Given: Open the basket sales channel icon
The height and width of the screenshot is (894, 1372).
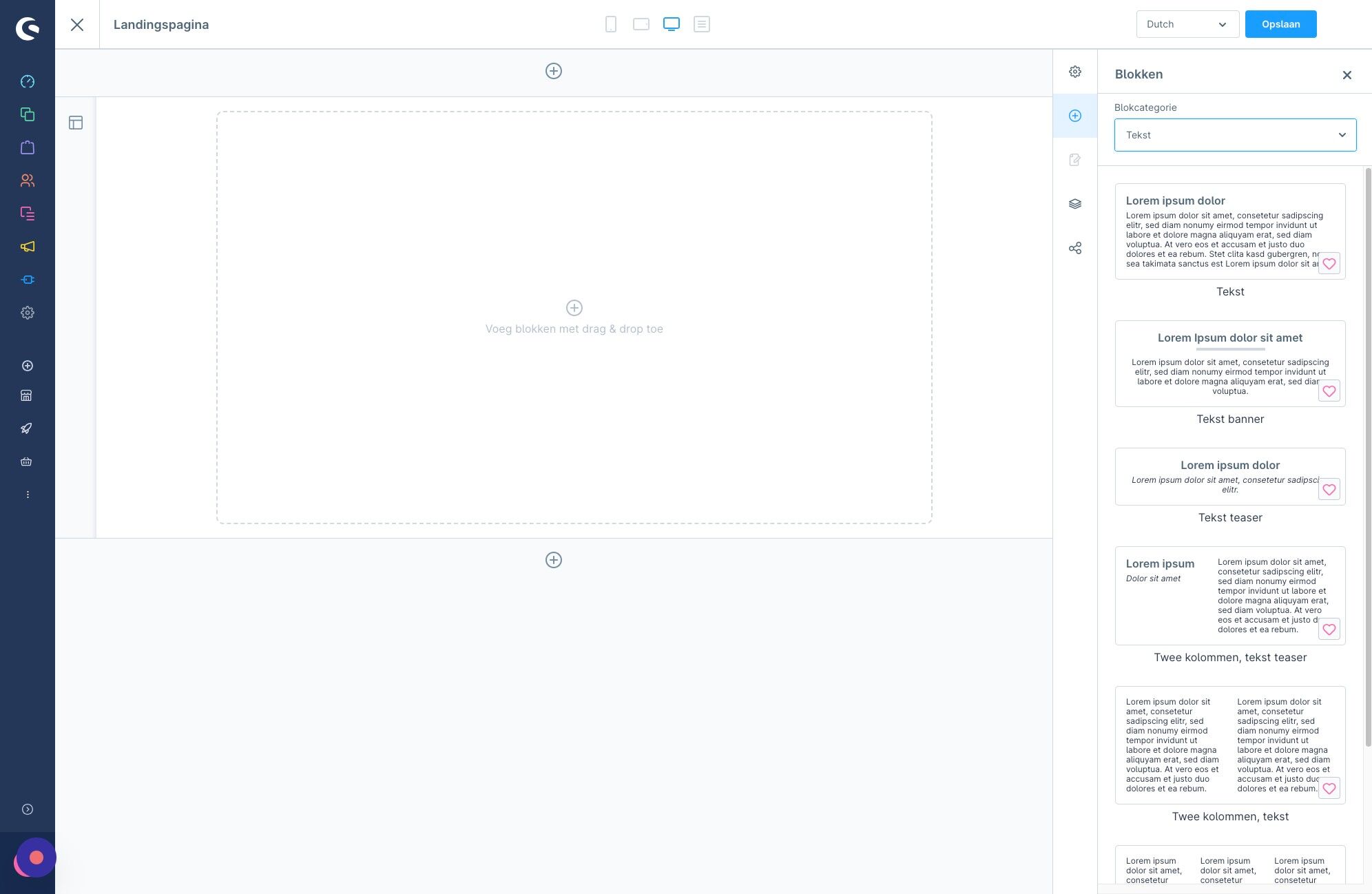Looking at the screenshot, I should pos(26,461).
